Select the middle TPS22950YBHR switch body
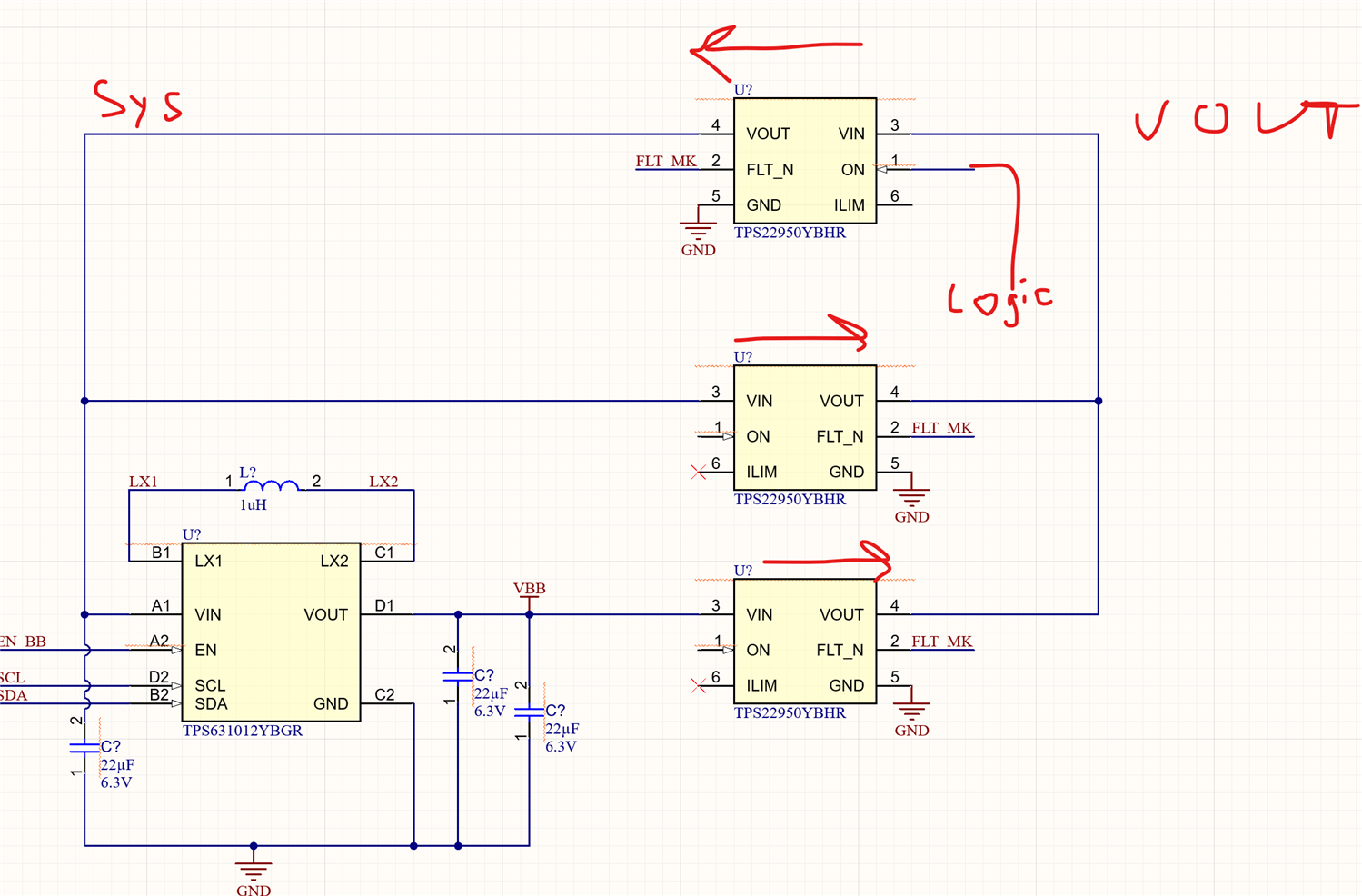Viewport: 1362px width, 896px height. [805, 428]
